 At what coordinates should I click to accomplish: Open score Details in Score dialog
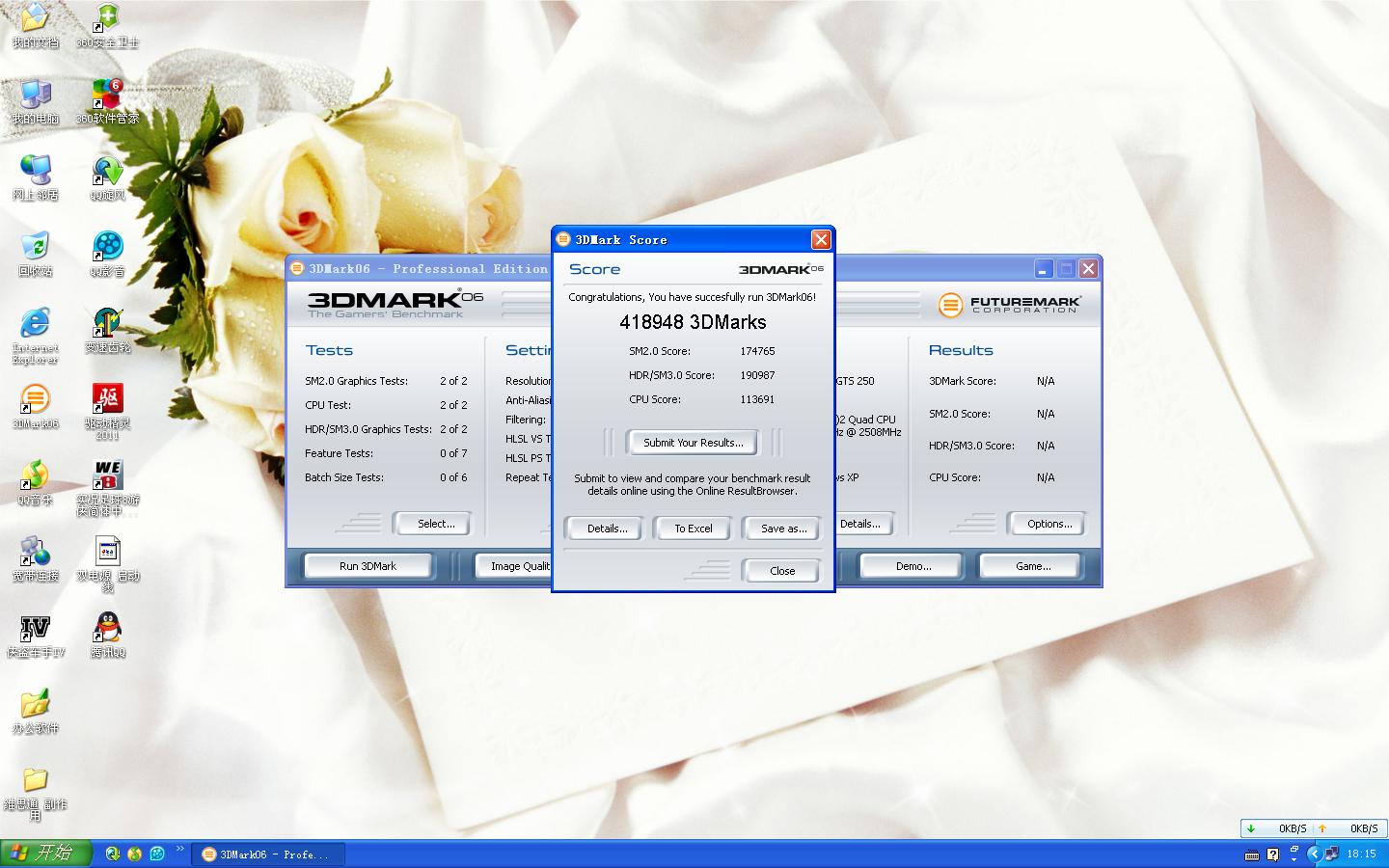tap(607, 529)
